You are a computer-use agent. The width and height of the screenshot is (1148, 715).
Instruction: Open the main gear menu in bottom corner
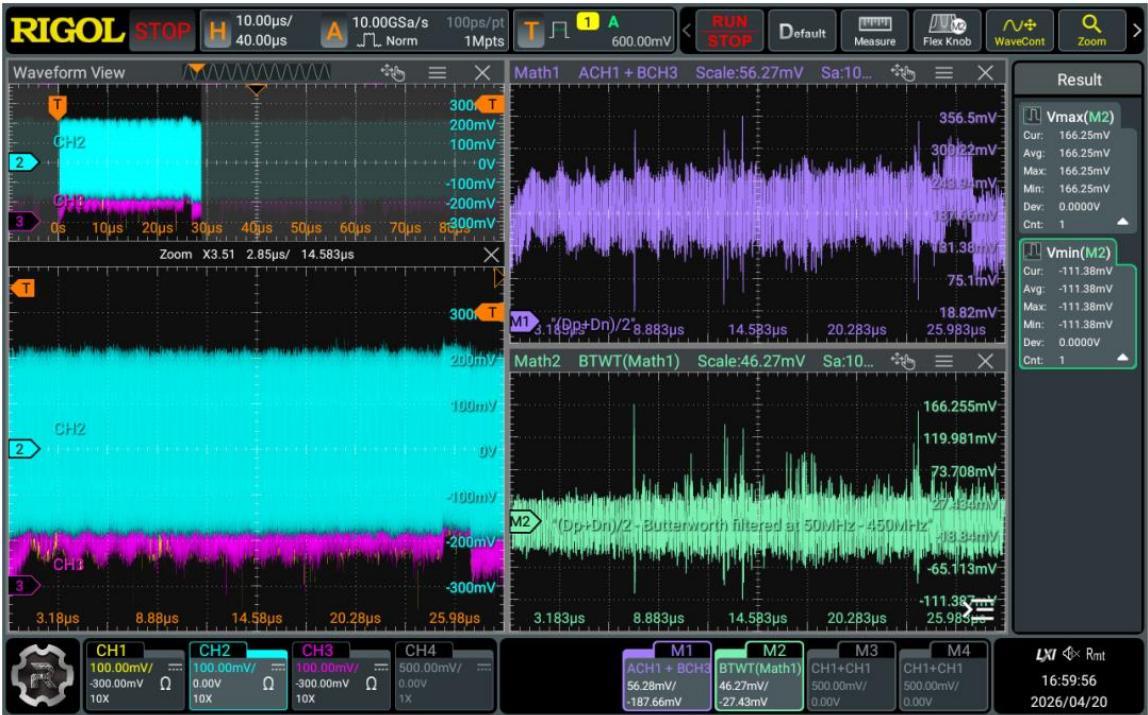(x=44, y=675)
